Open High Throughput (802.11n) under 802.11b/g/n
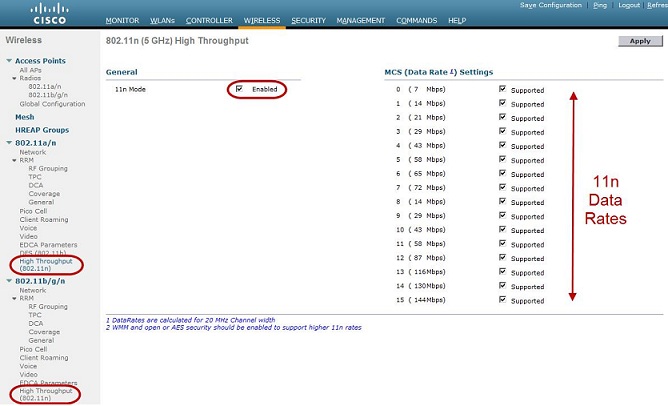This screenshot has height=406, width=668. pyautogui.click(x=46, y=394)
